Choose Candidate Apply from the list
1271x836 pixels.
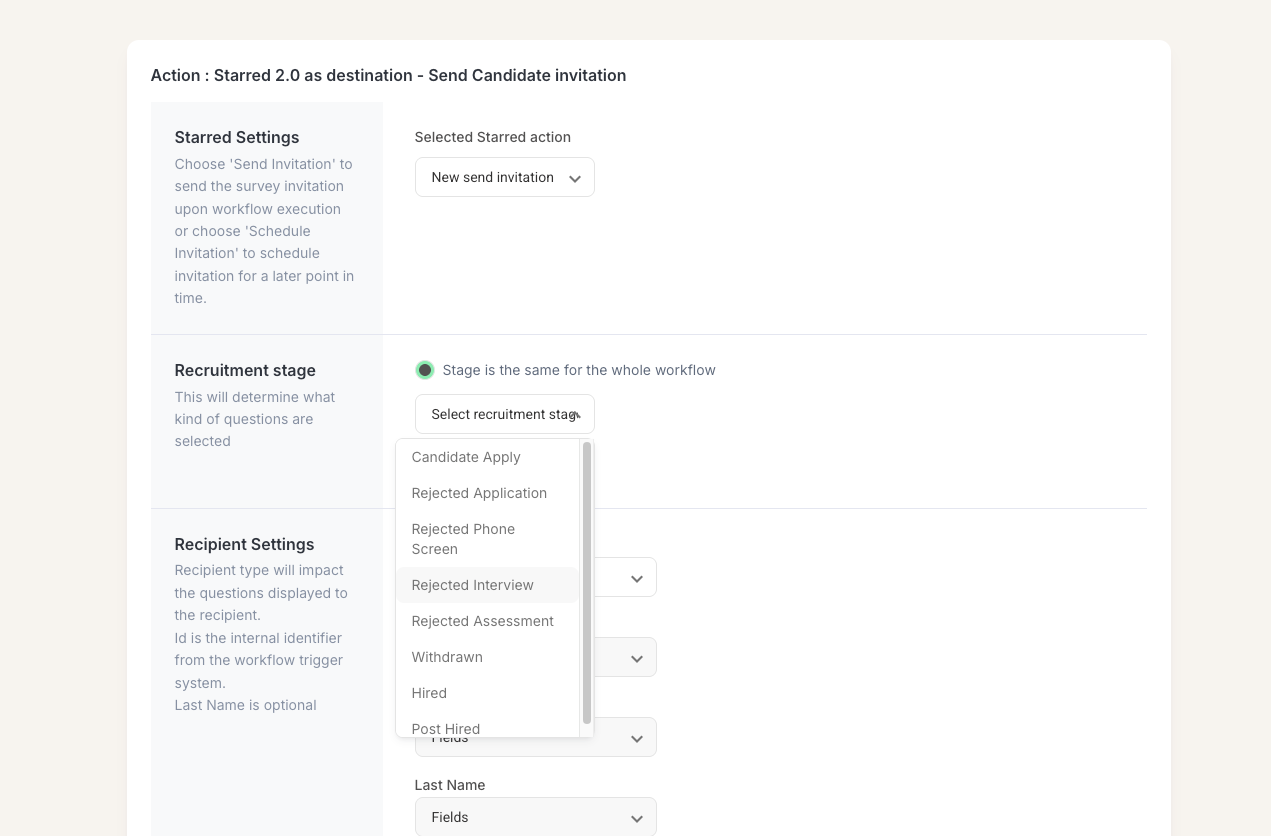[487, 457]
